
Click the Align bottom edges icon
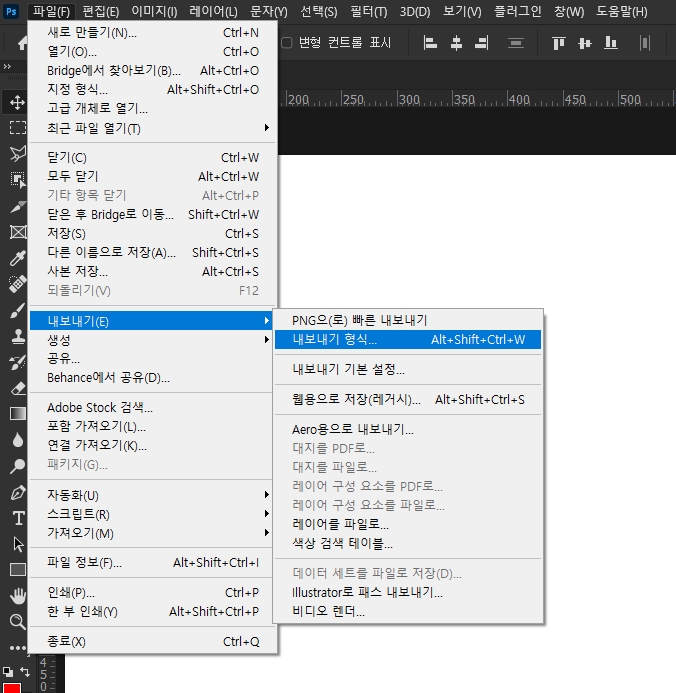611,43
